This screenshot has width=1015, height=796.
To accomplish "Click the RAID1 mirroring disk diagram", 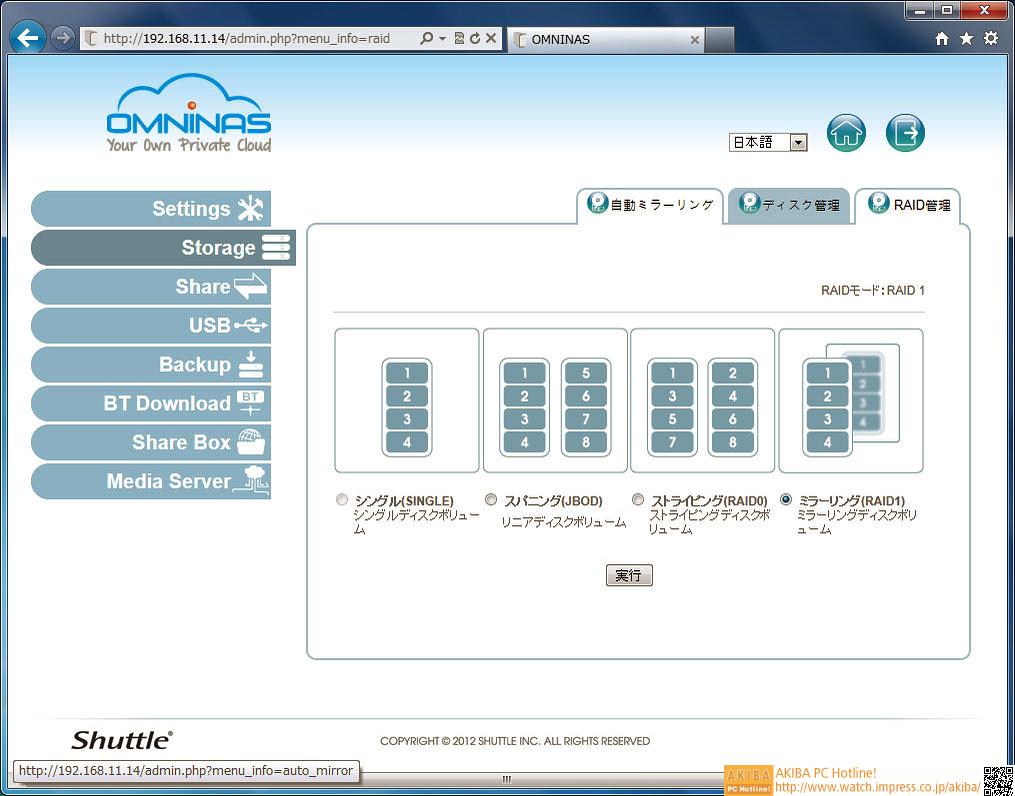I will [850, 400].
